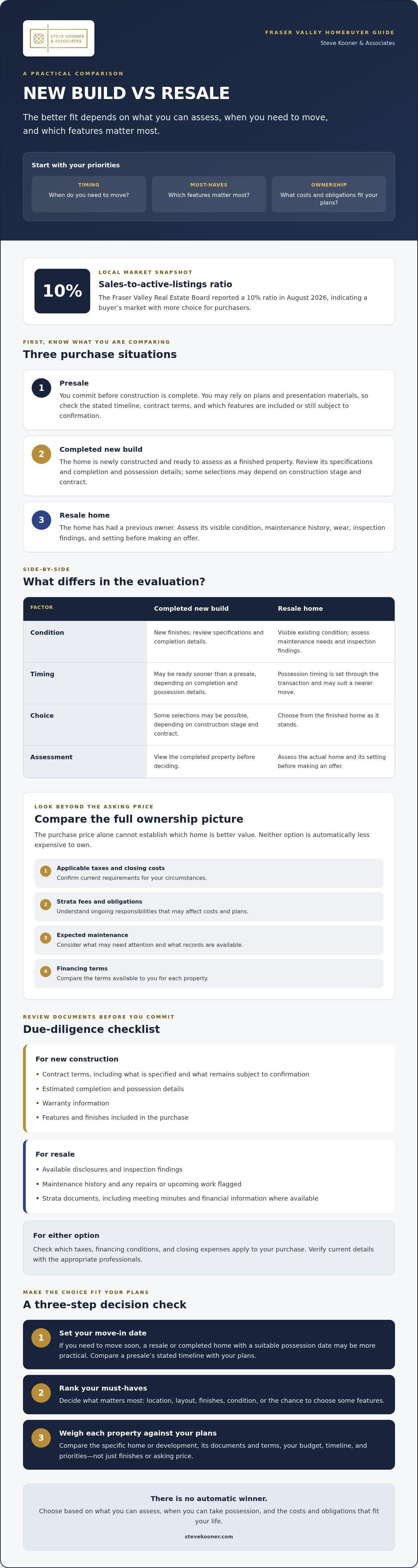Click the Expected maintenance number 3 badge
Image resolution: width=418 pixels, height=1568 pixels.
[x=46, y=938]
